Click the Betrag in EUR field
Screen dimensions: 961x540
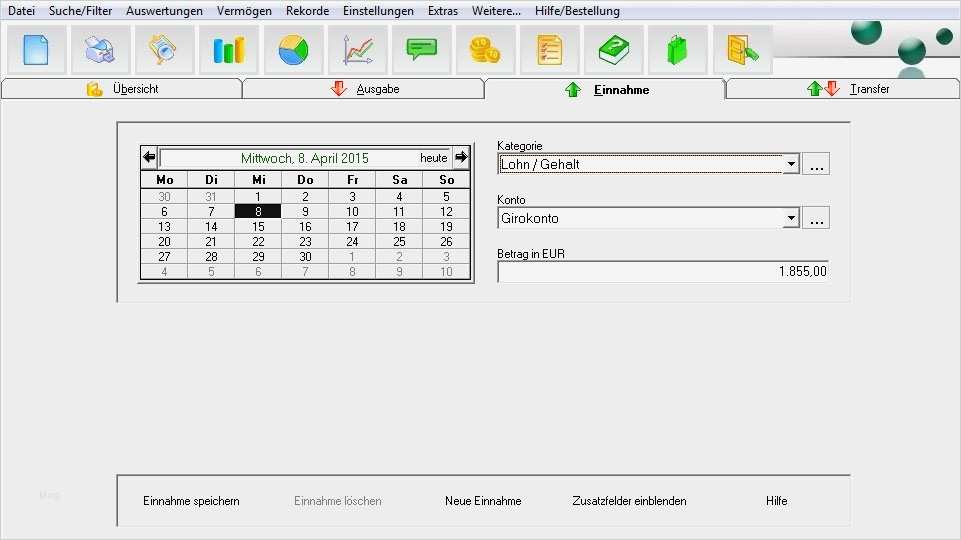pos(663,272)
